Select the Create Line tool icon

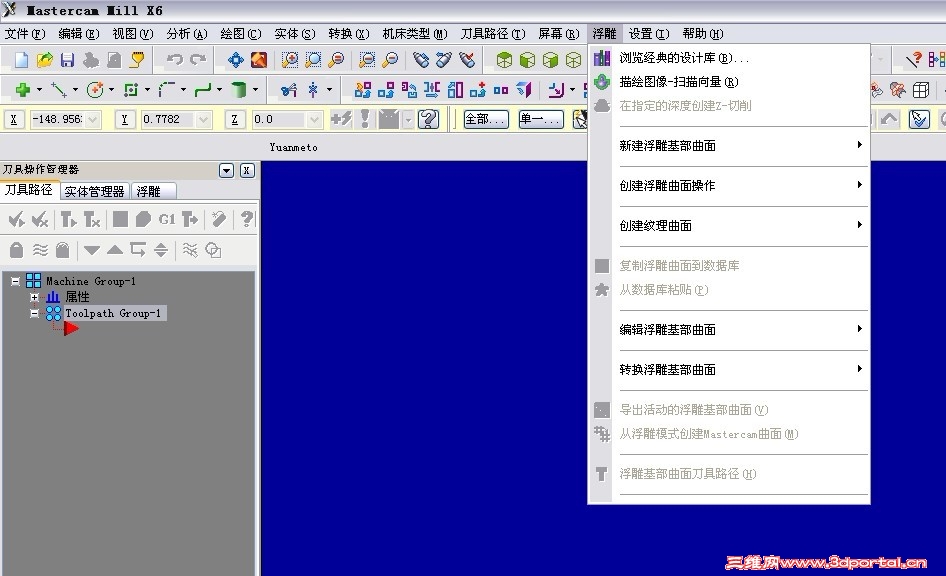[59, 90]
